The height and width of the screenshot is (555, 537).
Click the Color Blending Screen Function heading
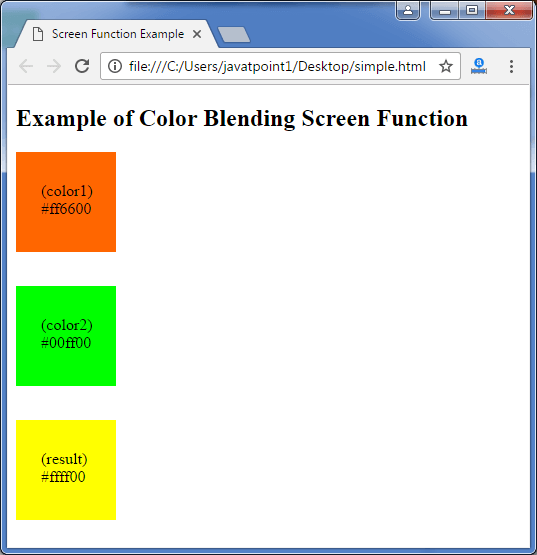(242, 118)
